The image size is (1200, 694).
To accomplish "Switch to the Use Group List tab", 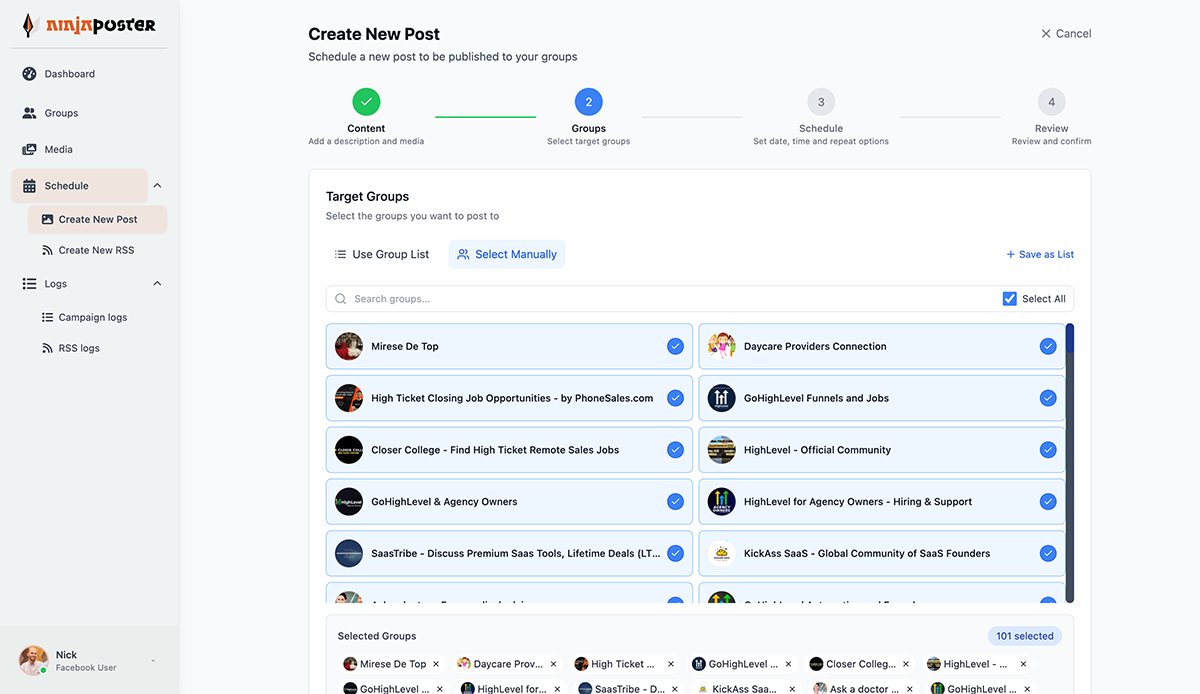I will coord(382,254).
